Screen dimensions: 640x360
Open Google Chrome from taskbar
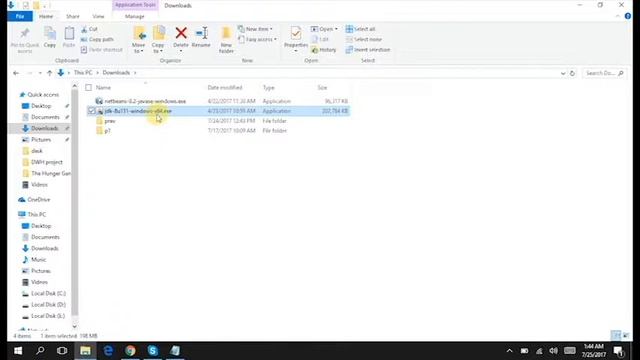point(130,351)
